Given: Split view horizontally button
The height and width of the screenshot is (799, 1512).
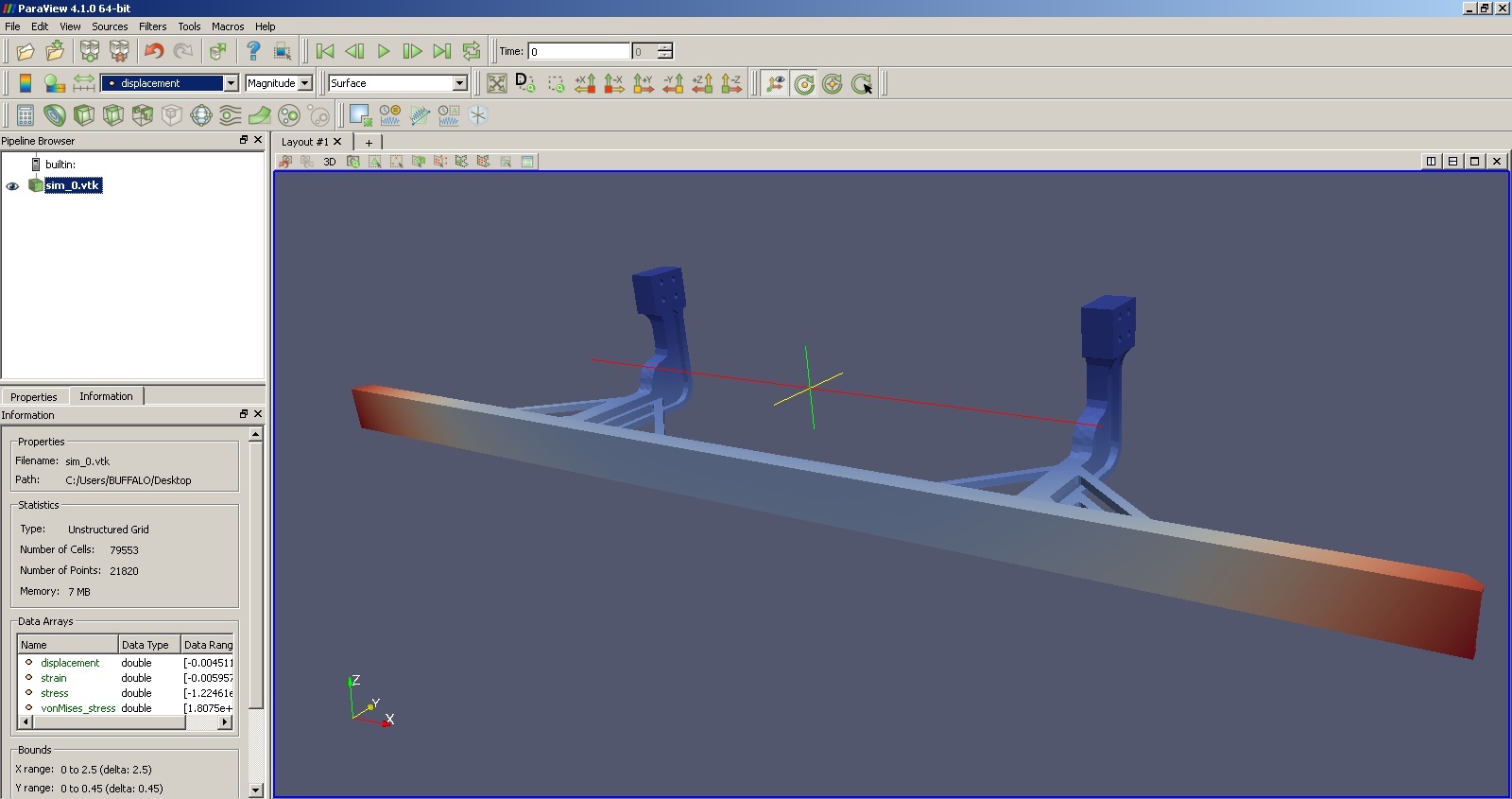Looking at the screenshot, I should (x=1431, y=162).
